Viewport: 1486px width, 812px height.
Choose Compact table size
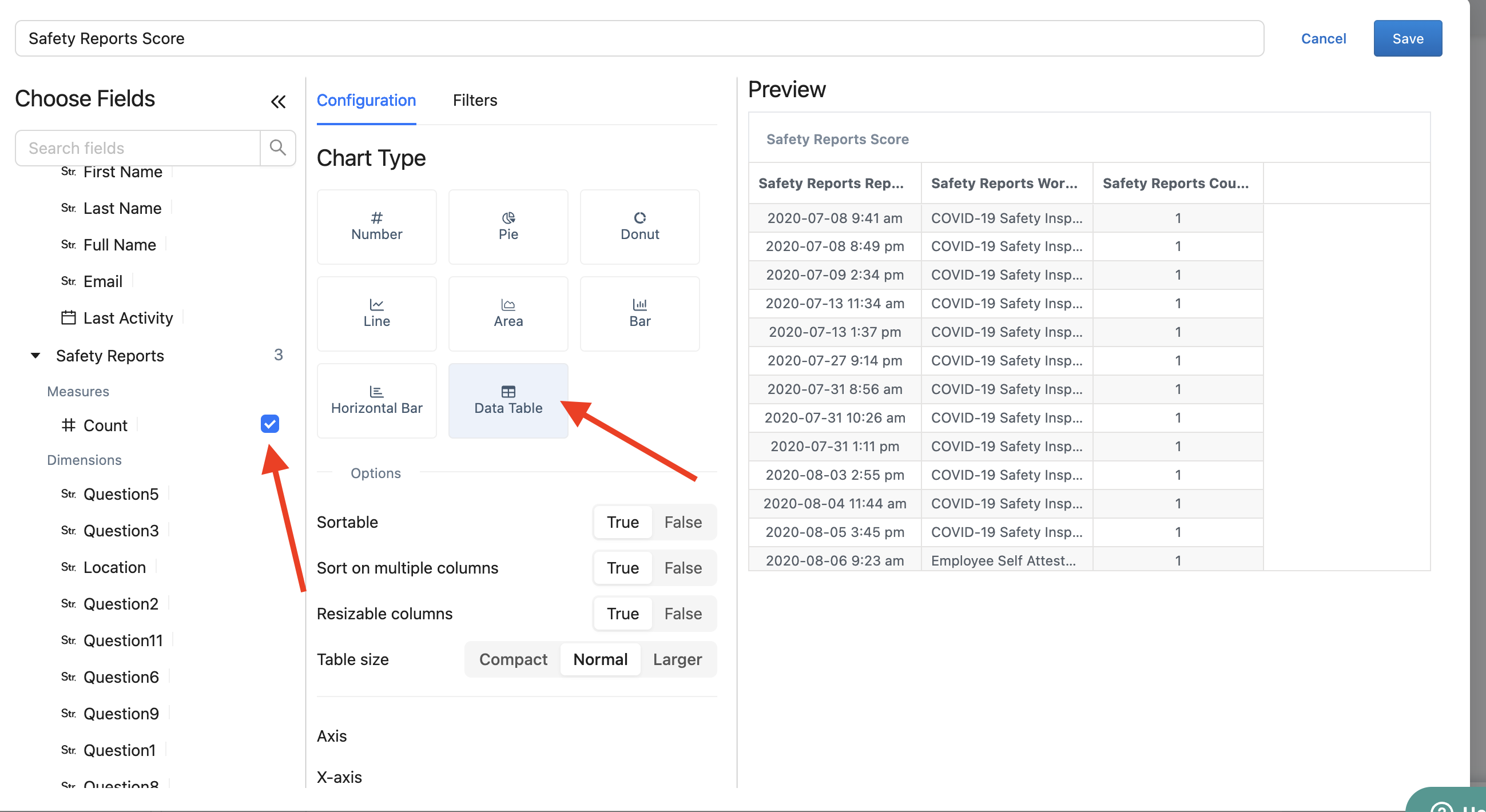[513, 659]
